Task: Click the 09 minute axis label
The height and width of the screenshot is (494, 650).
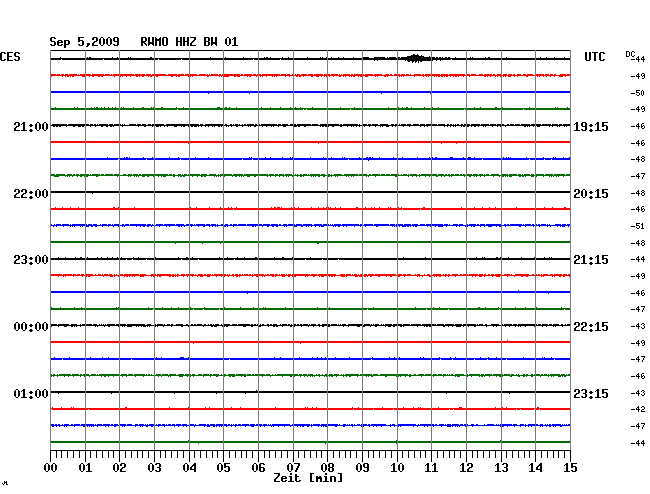Action: click(x=362, y=468)
